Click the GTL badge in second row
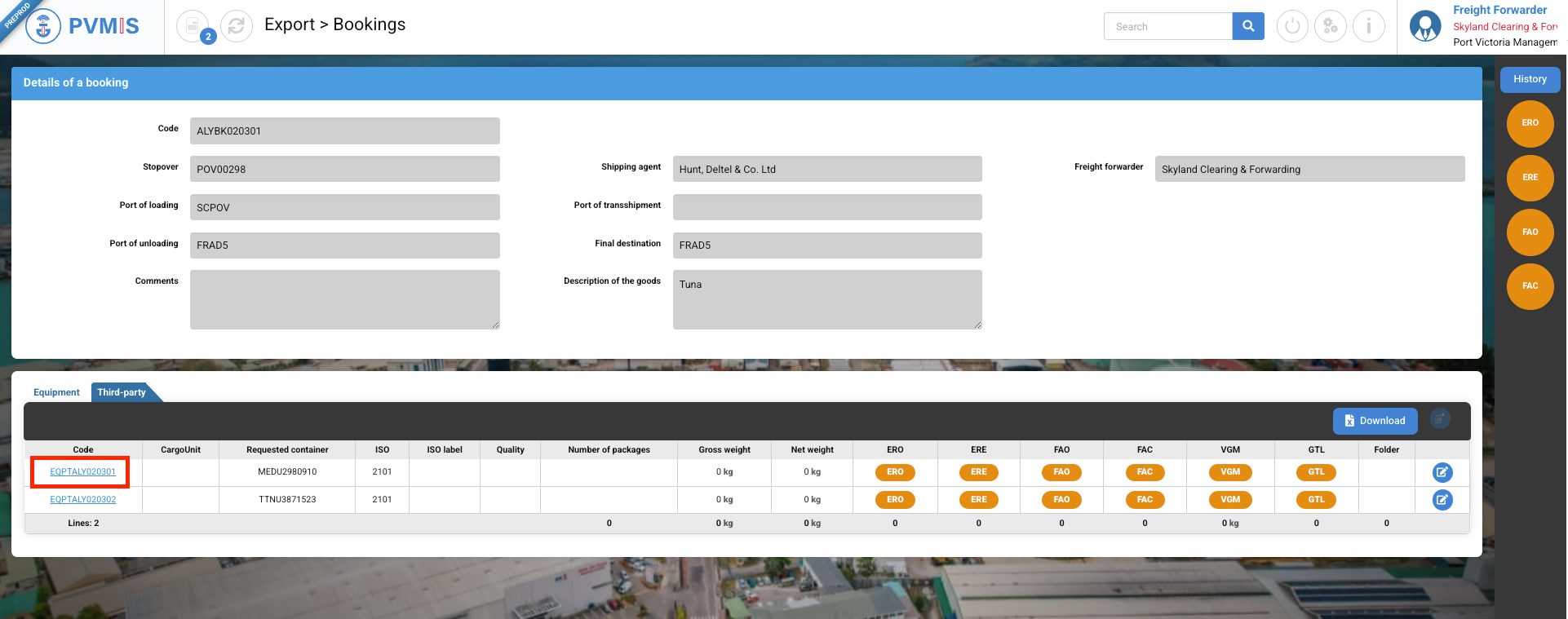Image resolution: width=1568 pixels, height=619 pixels. [x=1316, y=500]
